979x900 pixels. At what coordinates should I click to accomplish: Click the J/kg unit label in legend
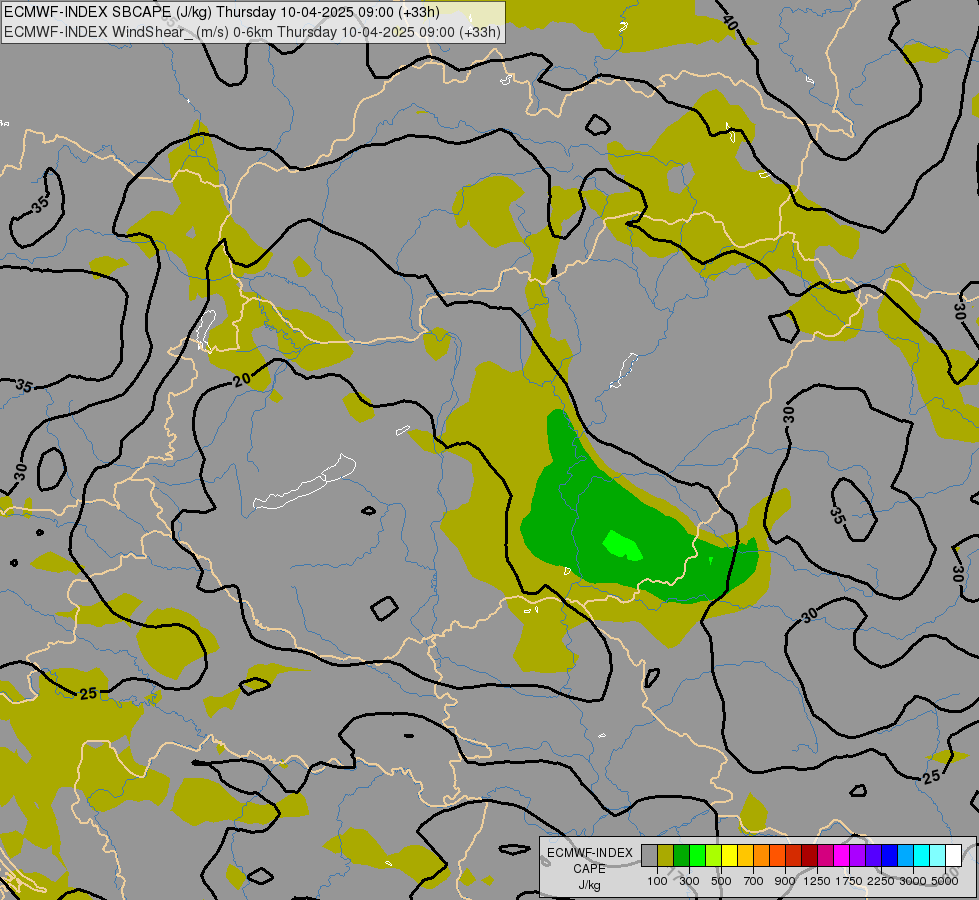(589, 885)
